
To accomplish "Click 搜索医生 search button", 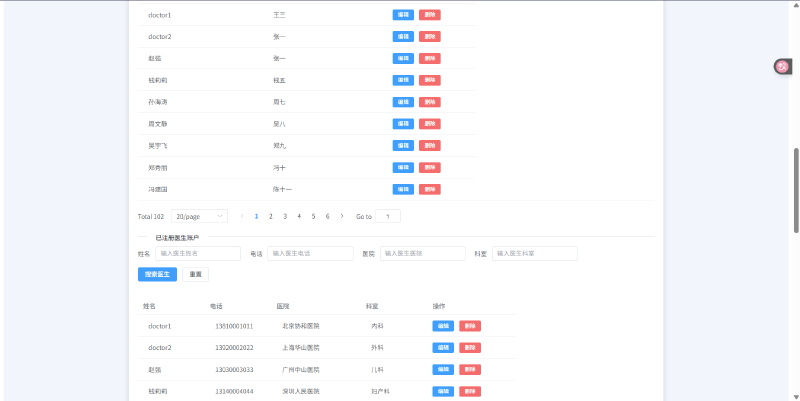I will click(157, 274).
